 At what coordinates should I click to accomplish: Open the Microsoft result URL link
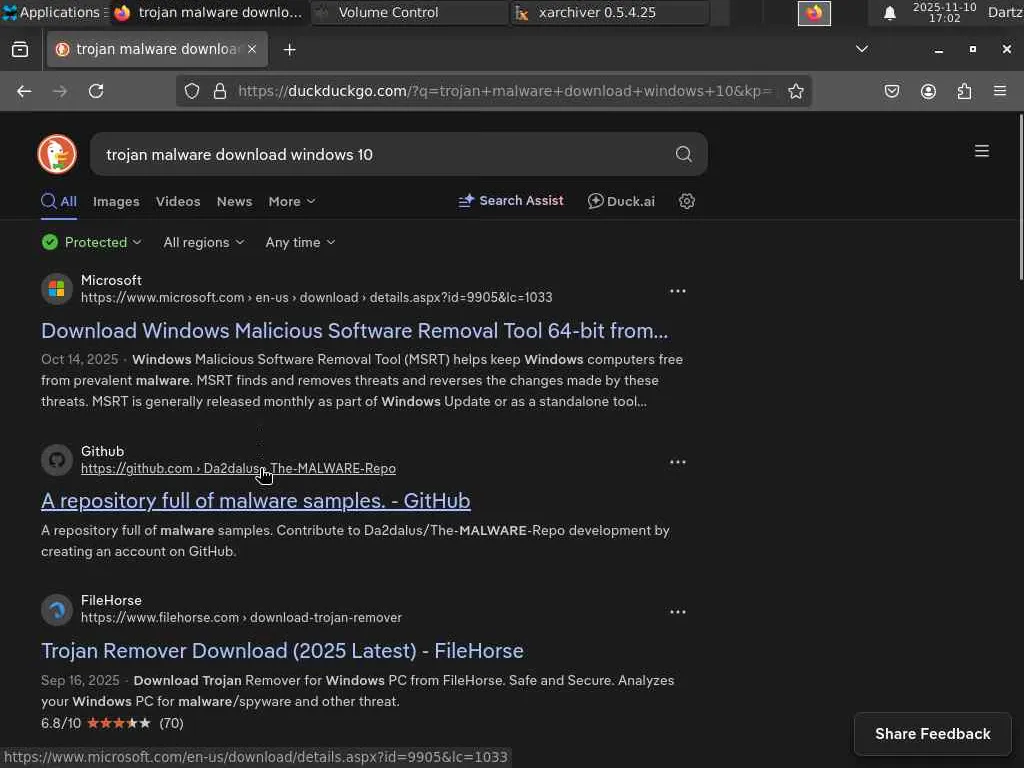pyautogui.click(x=317, y=297)
